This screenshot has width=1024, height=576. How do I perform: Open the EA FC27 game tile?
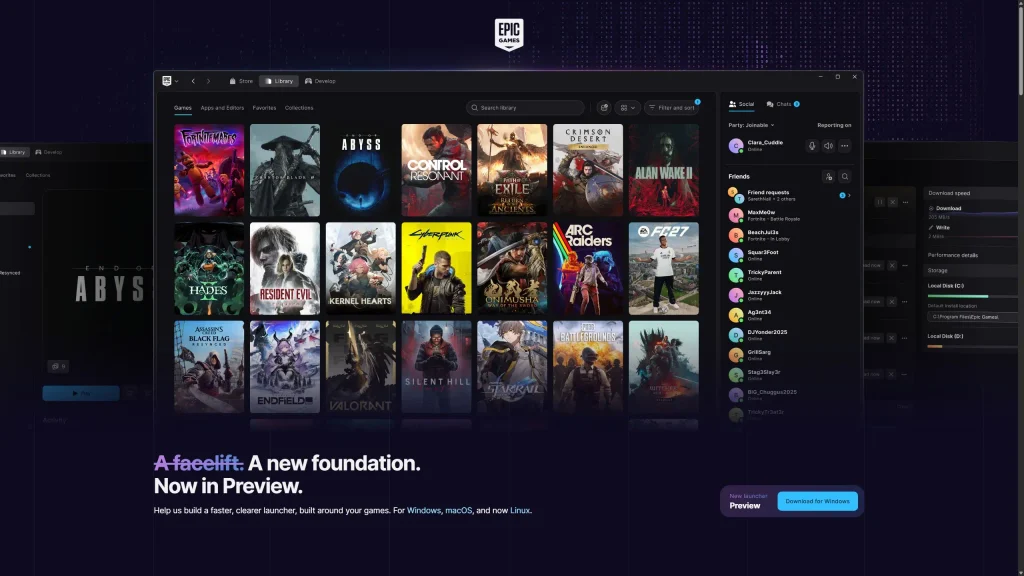664,268
